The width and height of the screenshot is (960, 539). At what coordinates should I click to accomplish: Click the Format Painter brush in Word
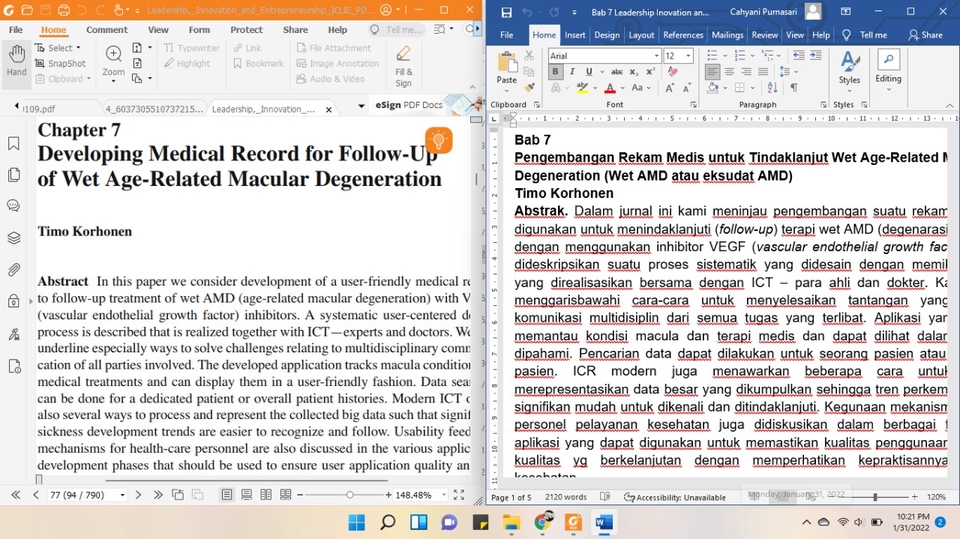(529, 88)
